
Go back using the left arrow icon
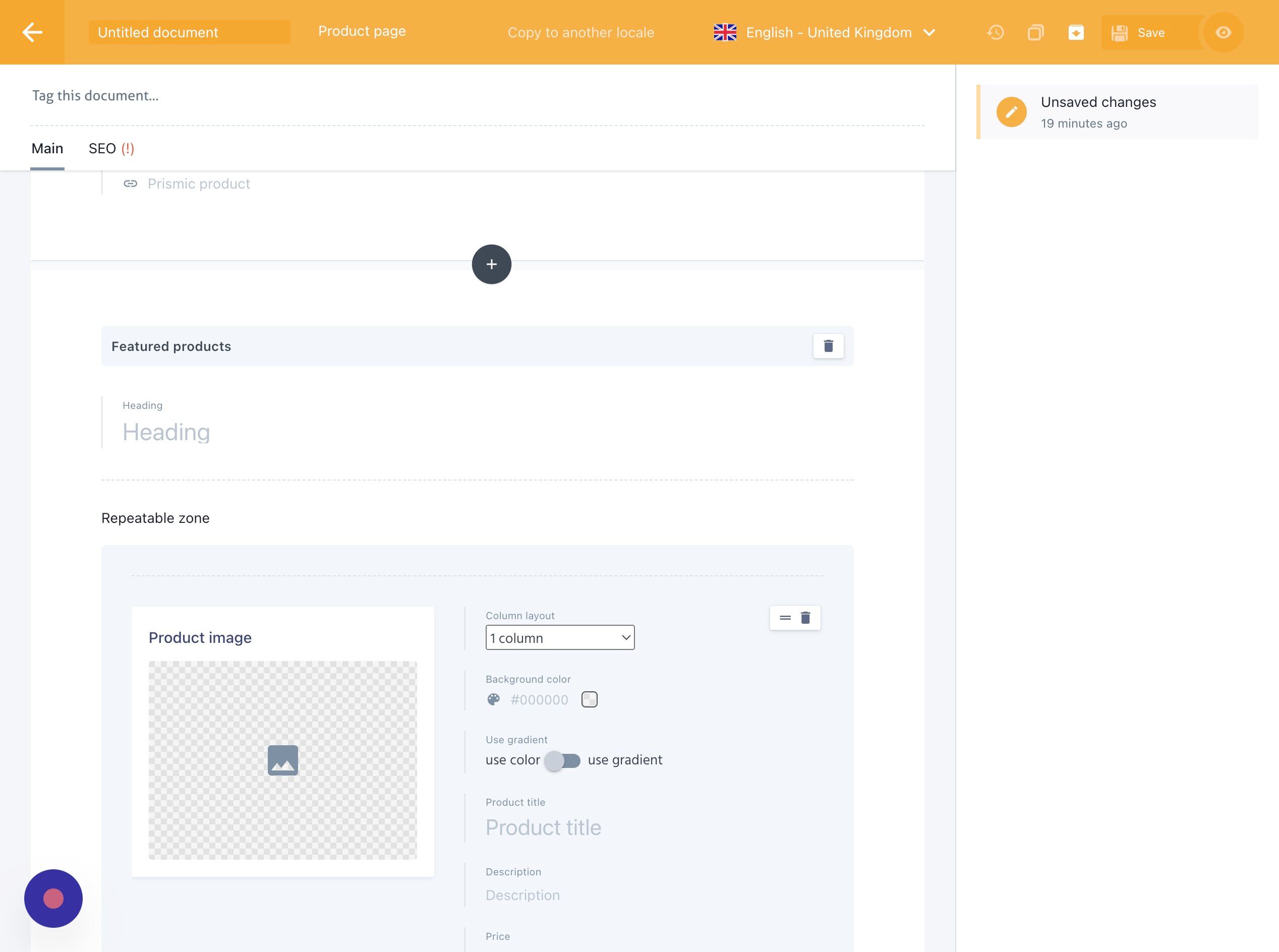coord(32,32)
